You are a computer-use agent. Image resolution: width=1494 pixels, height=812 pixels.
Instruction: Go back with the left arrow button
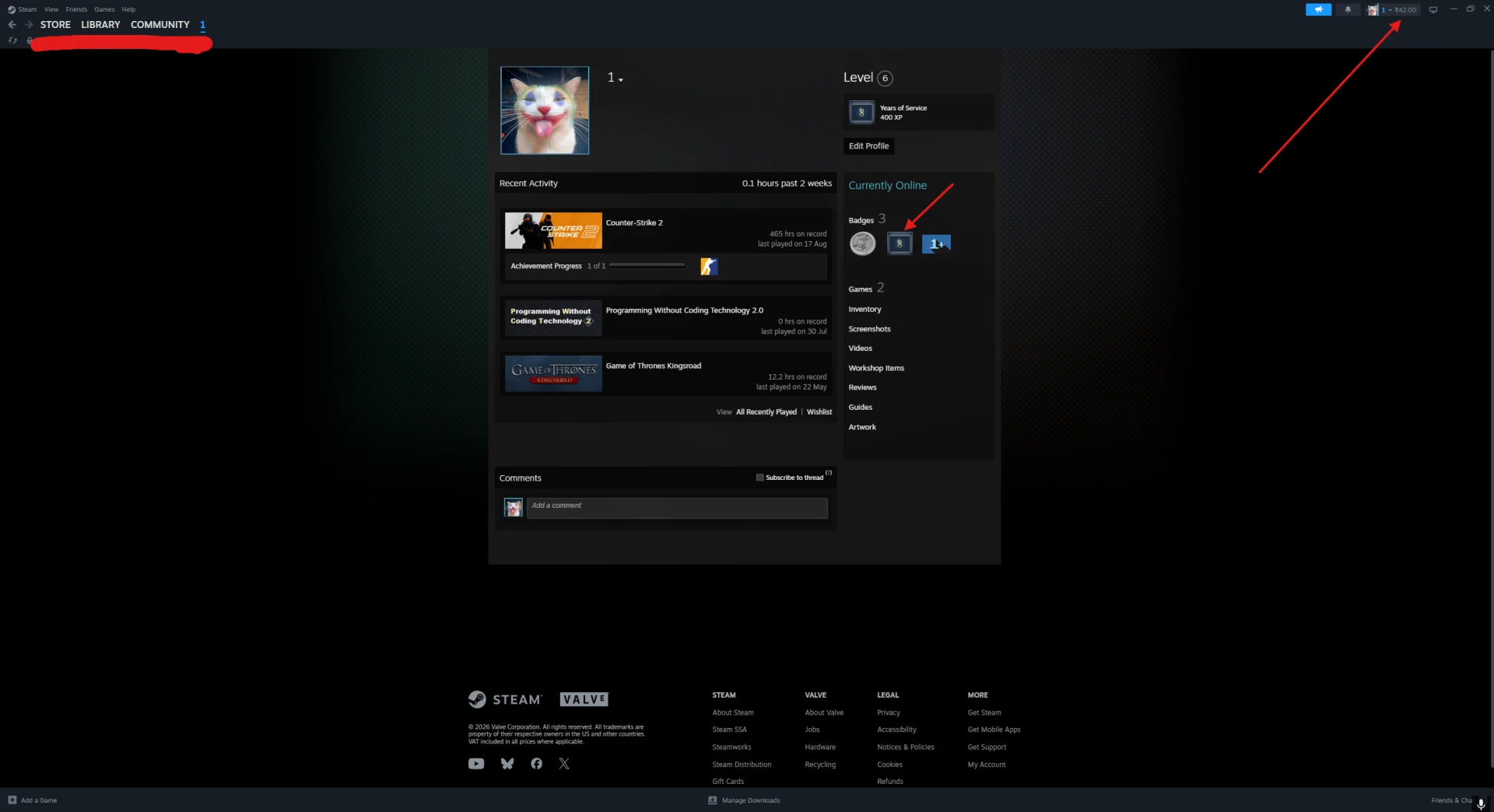pyautogui.click(x=12, y=25)
